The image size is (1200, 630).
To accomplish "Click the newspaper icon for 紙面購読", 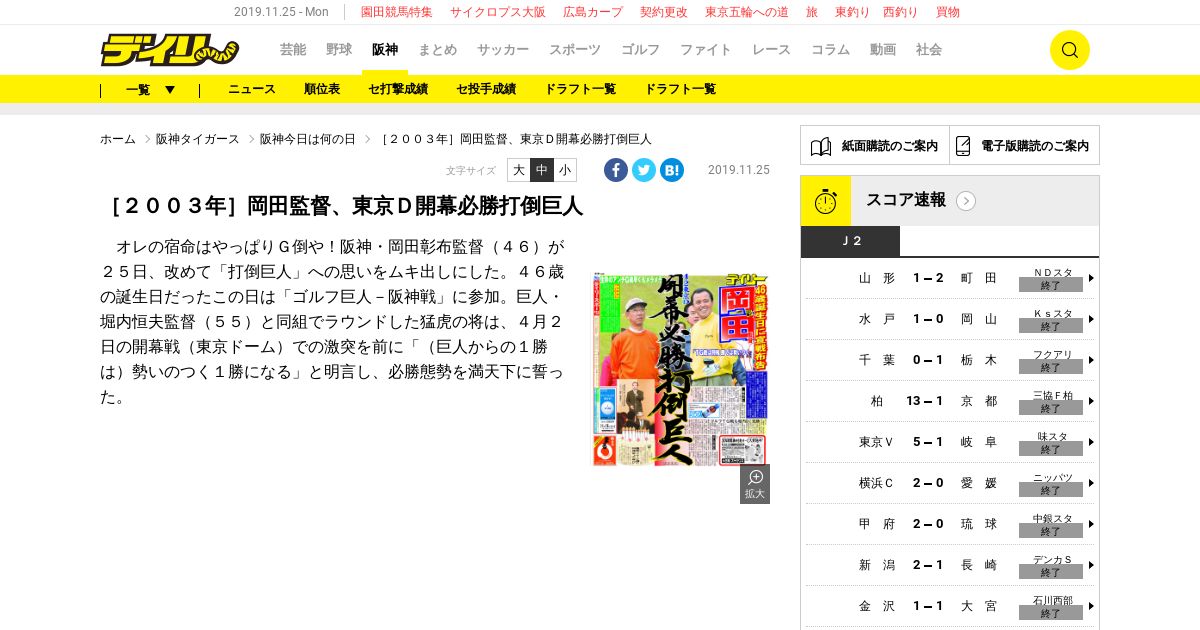I will pyautogui.click(x=821, y=146).
